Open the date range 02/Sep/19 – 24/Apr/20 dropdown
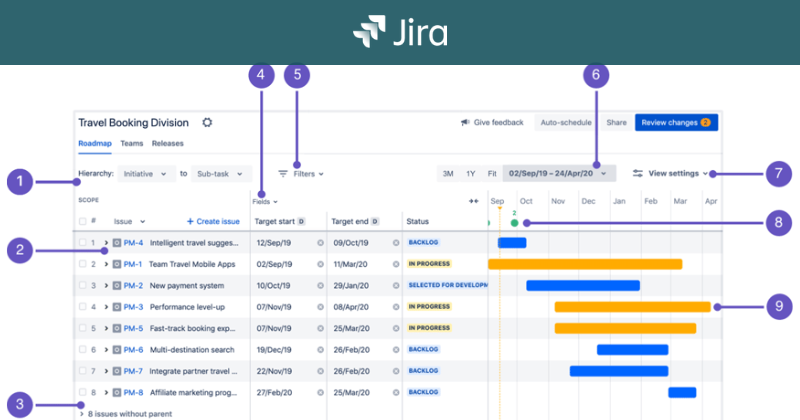 559,174
